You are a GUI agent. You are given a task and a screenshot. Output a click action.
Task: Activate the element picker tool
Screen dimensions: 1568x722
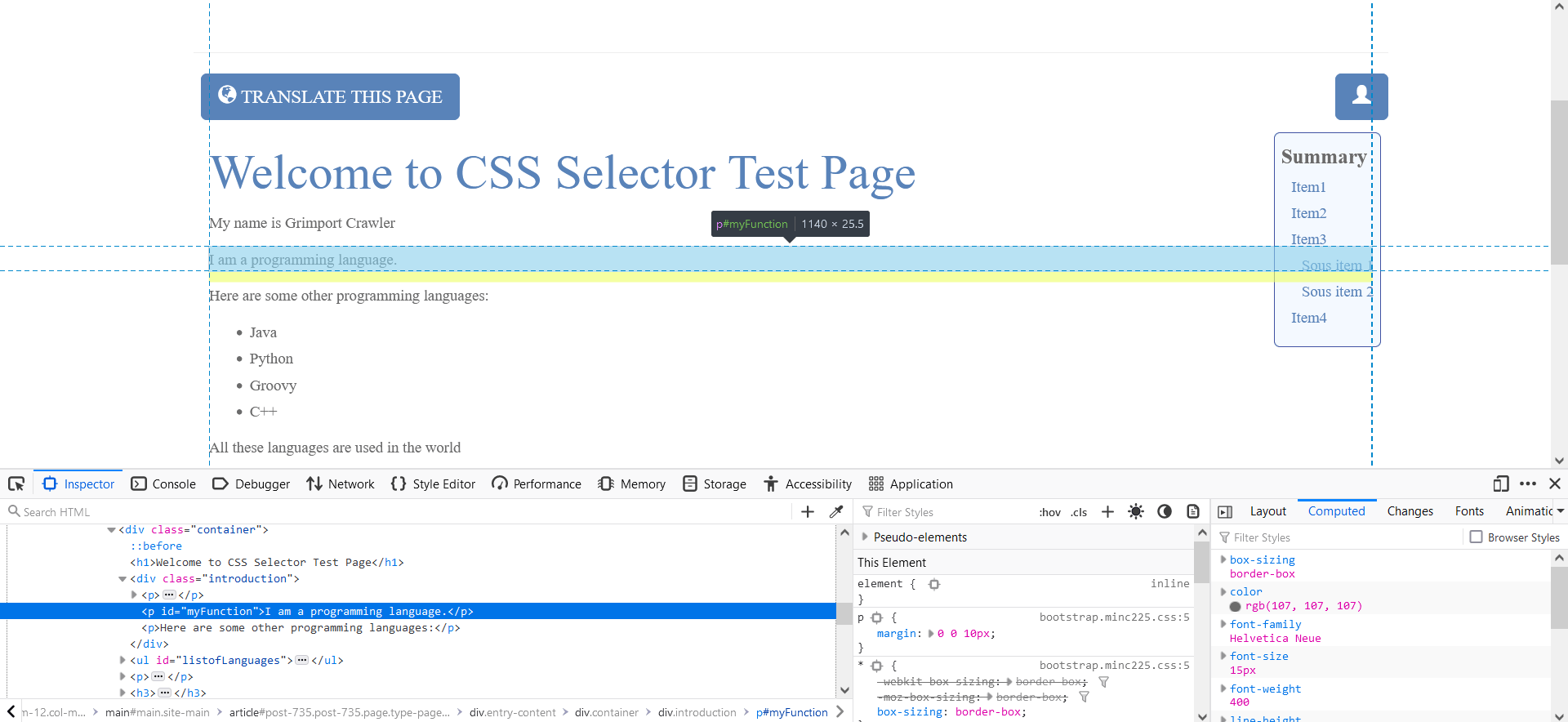16,484
